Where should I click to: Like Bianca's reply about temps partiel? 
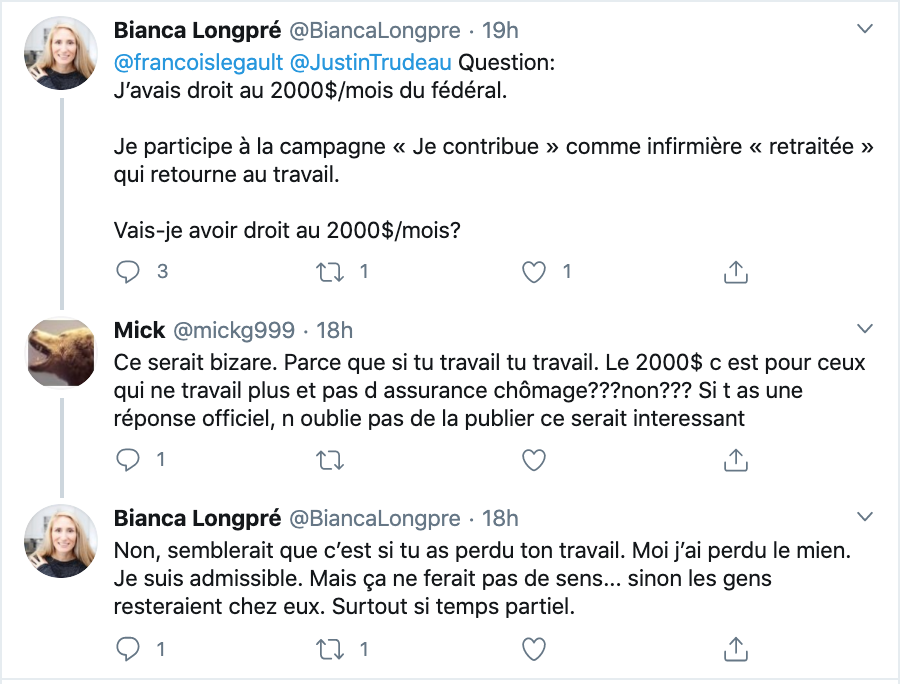tap(534, 649)
